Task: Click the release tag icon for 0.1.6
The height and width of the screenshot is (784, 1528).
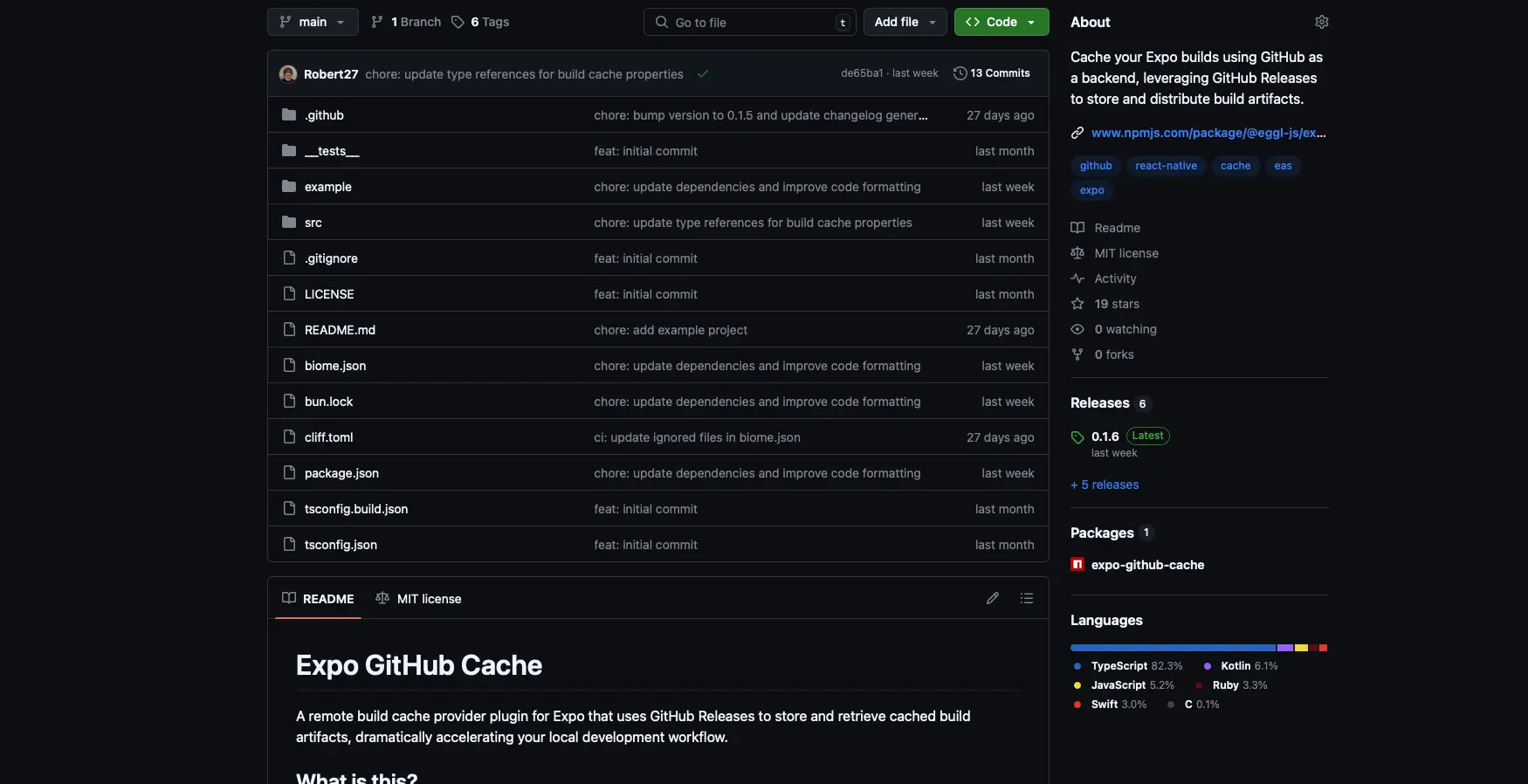Action: point(1077,437)
